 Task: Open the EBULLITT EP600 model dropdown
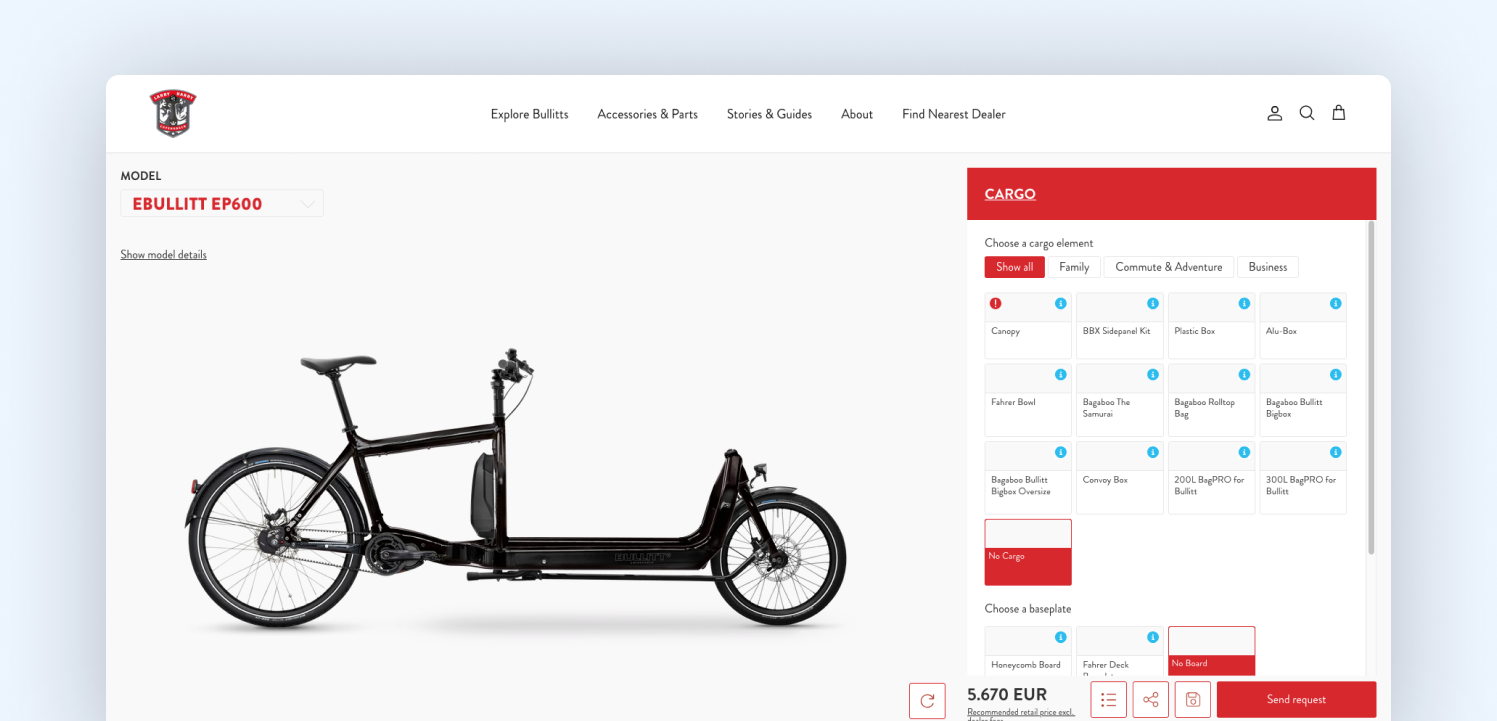coord(222,204)
